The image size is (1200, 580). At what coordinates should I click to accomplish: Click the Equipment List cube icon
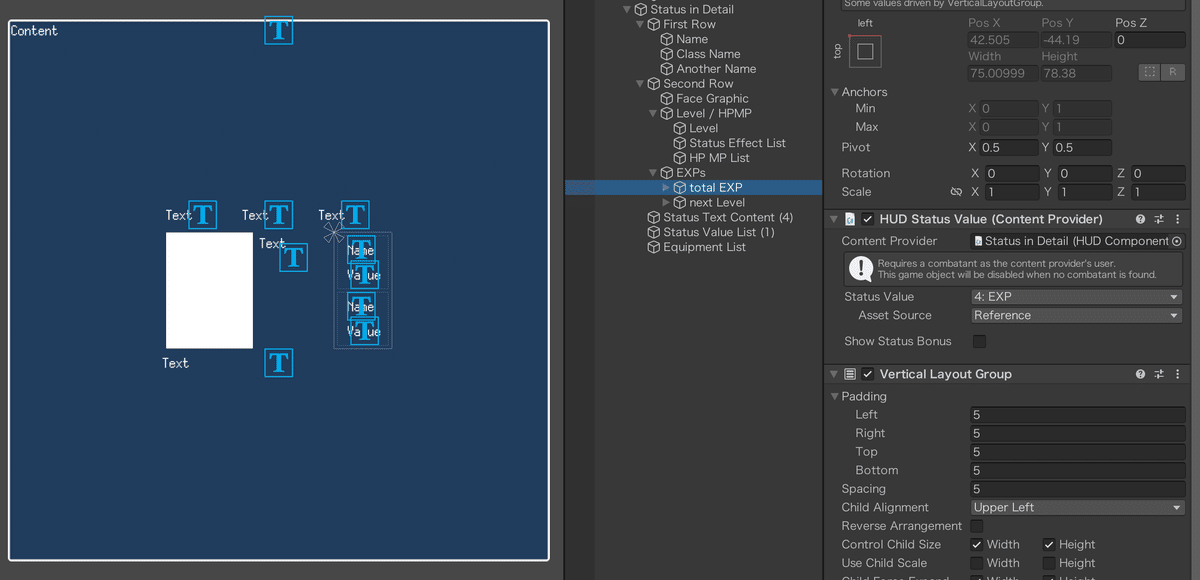pos(654,247)
